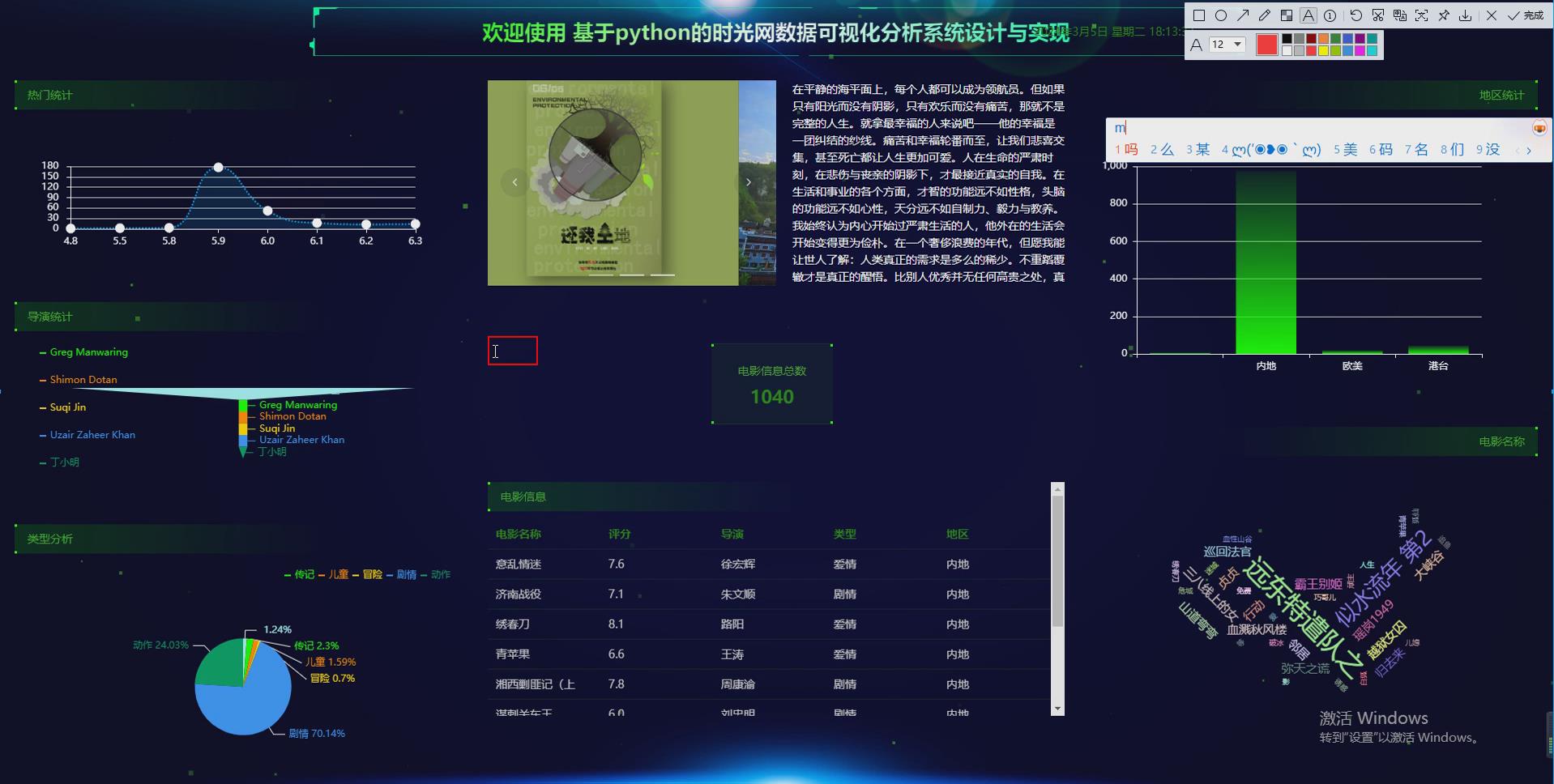Click the carousel previous arrow on the poster
The image size is (1554, 784).
pos(515,183)
